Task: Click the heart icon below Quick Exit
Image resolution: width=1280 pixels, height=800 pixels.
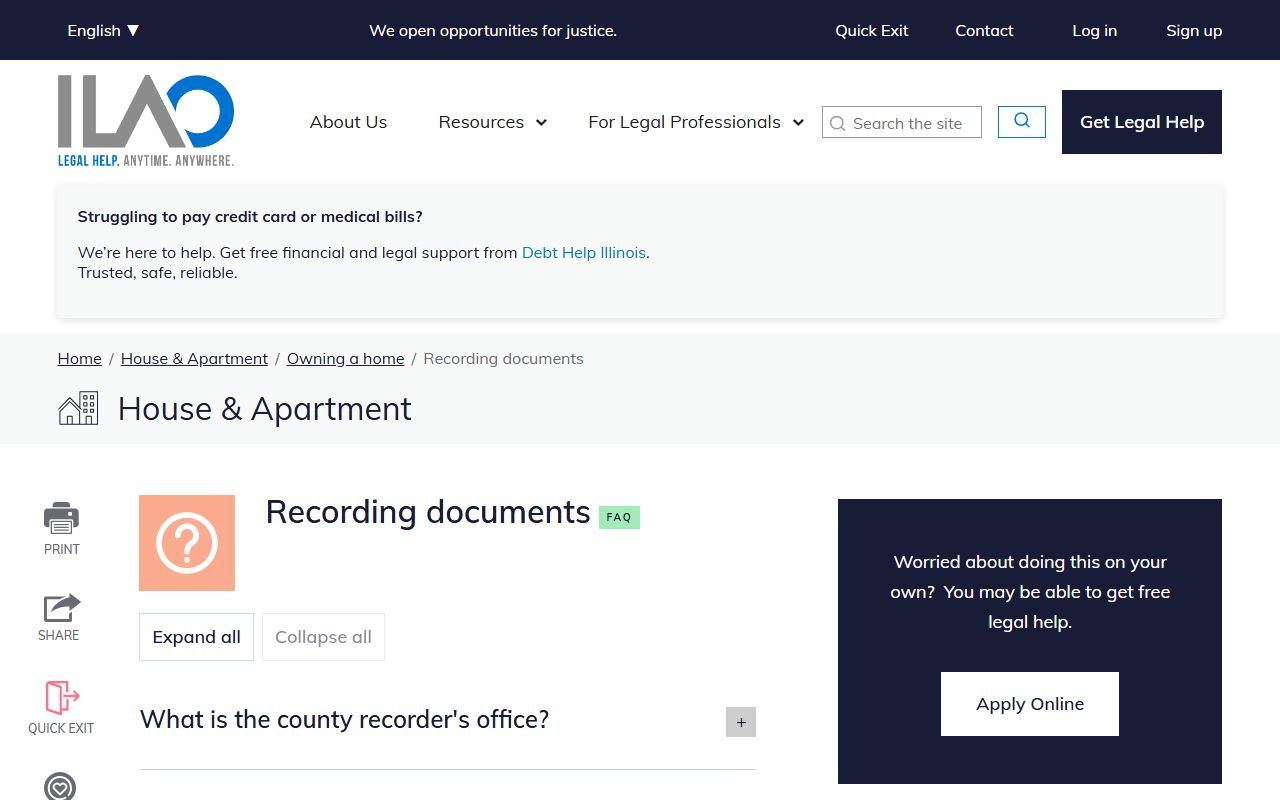Action: [60, 786]
